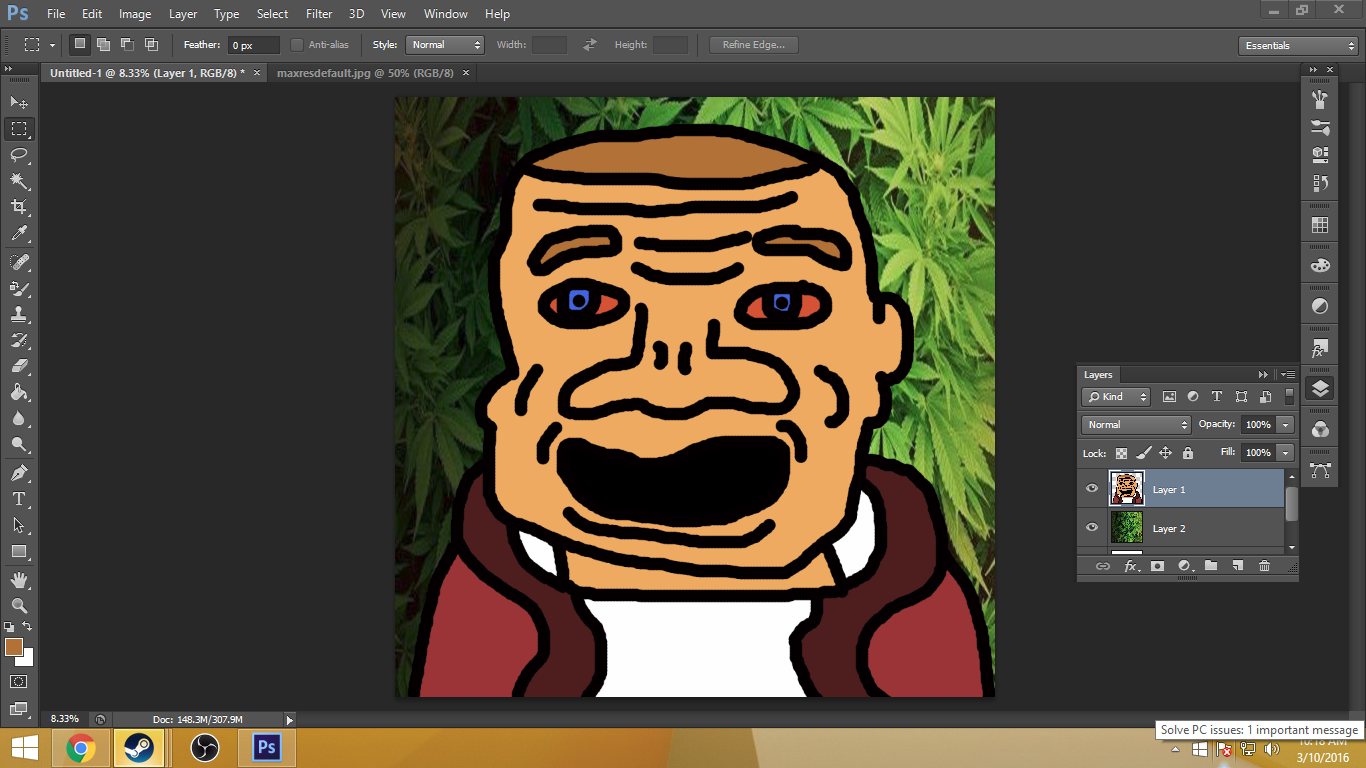Select the Eraser tool
Image resolution: width=1366 pixels, height=768 pixels.
tap(19, 366)
